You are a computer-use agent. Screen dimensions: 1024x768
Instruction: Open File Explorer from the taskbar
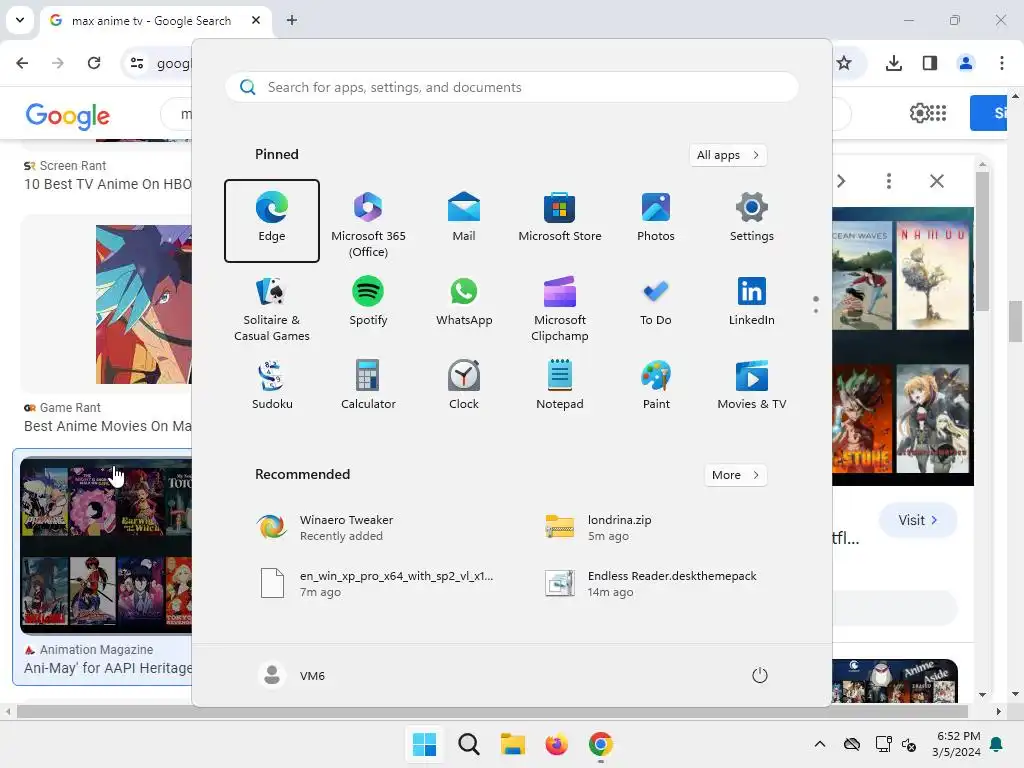point(513,744)
